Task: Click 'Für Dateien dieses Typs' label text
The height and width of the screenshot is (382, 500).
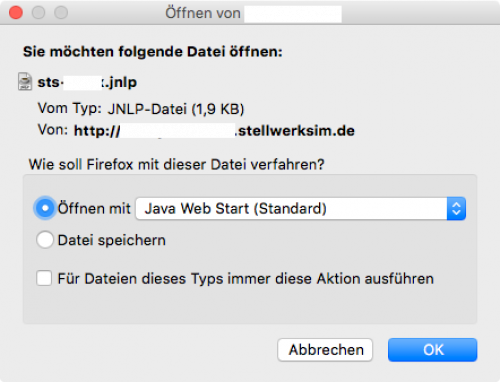Action: coord(246,279)
